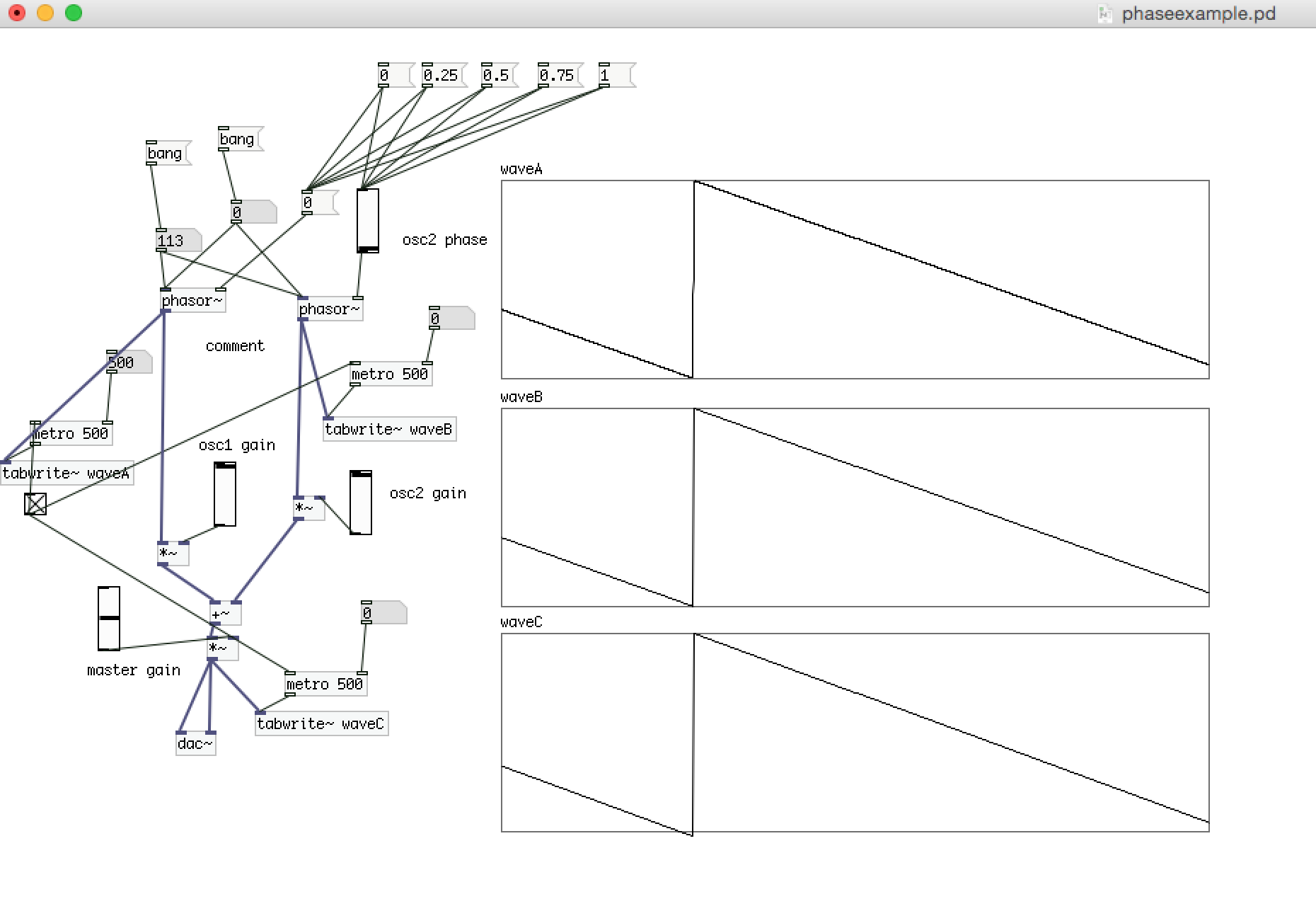The image size is (1316, 899).
Task: Toggle the X checkbox below tabwrite~ waveA
Action: (x=34, y=505)
